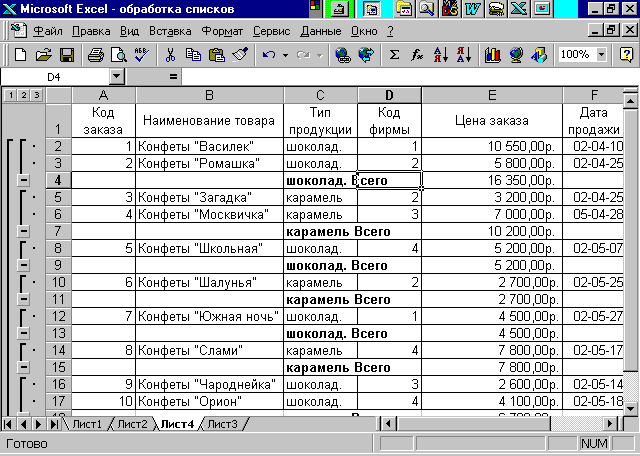Show outline level 3

[x=37, y=95]
